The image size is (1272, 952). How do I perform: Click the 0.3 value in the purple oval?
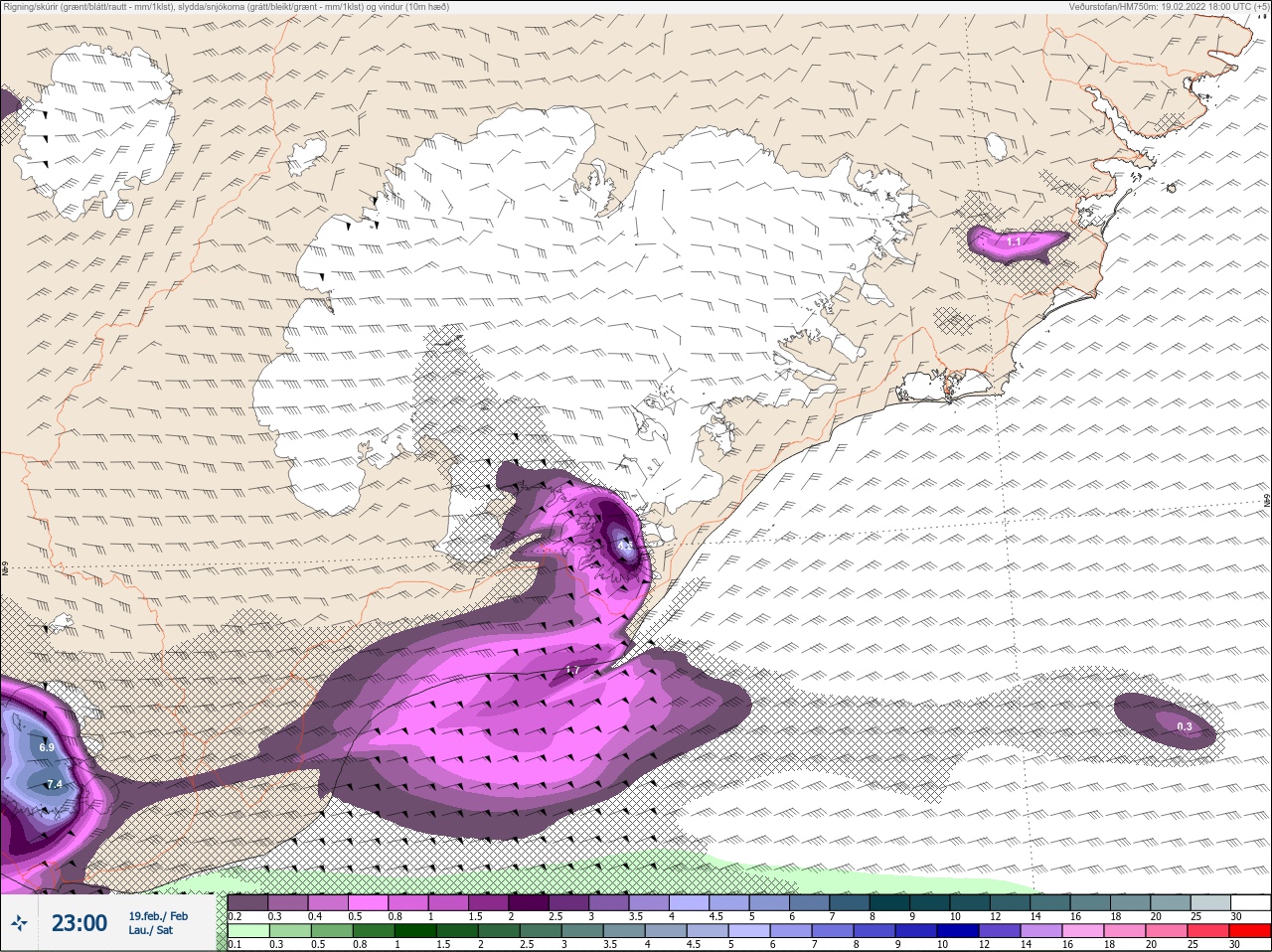click(x=1185, y=726)
